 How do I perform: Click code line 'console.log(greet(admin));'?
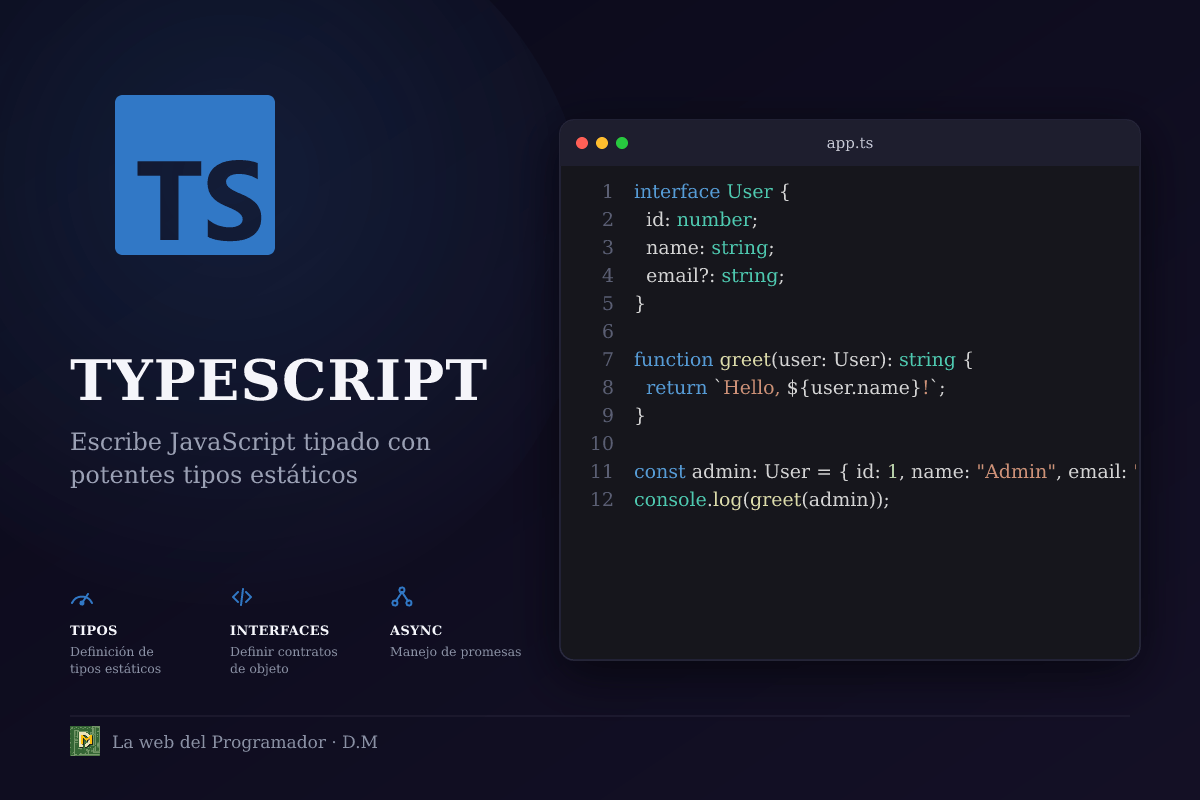762,499
